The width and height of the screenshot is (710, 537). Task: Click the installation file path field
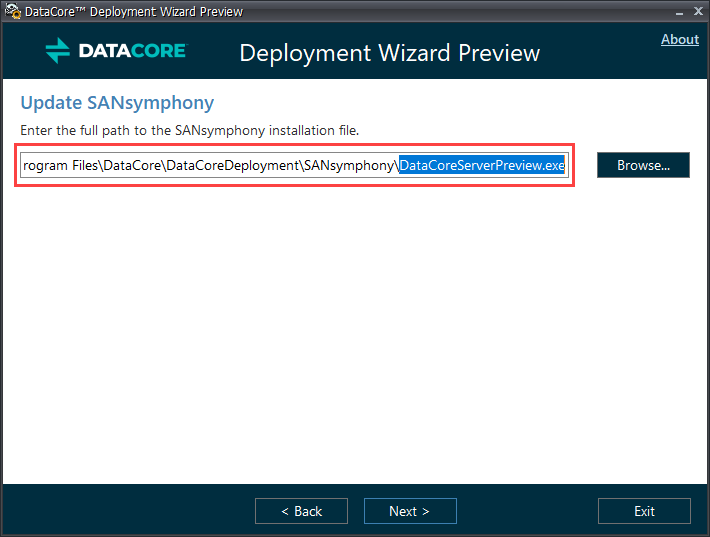(294, 165)
